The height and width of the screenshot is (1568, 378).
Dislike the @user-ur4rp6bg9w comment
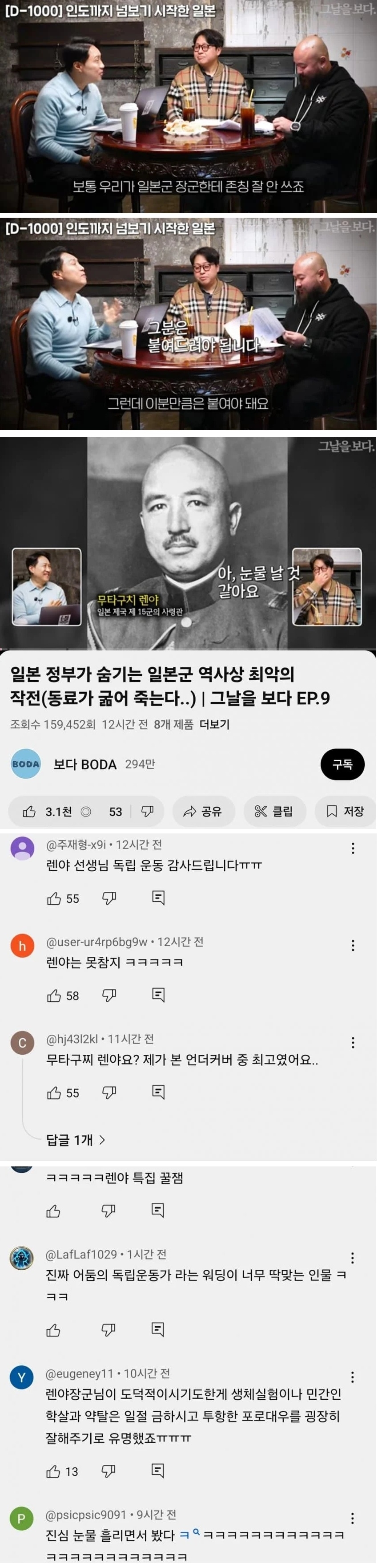pyautogui.click(x=109, y=996)
